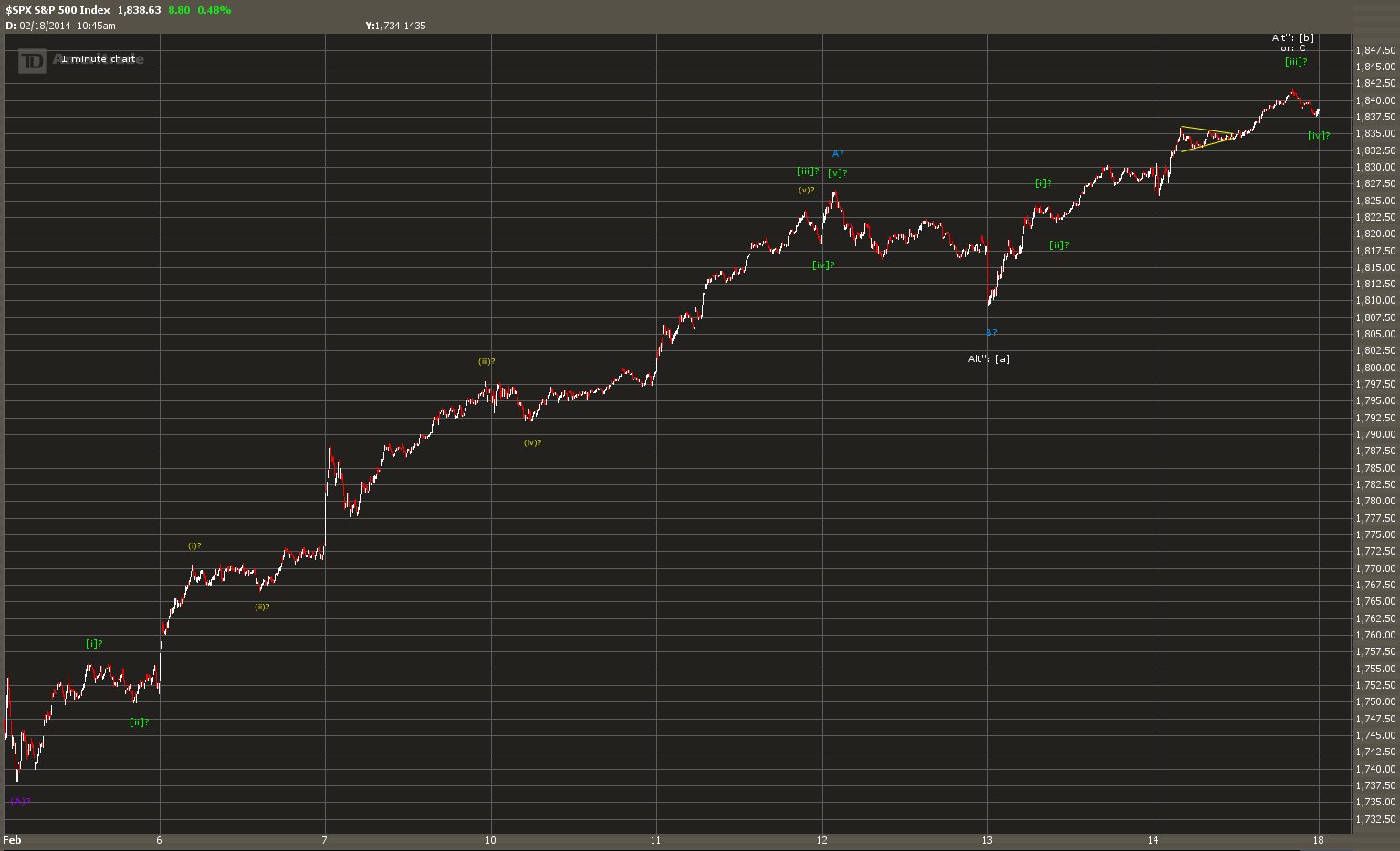Click the green [i]? label before Feb 6
Viewport: 1400px width, 851px height.
[94, 644]
